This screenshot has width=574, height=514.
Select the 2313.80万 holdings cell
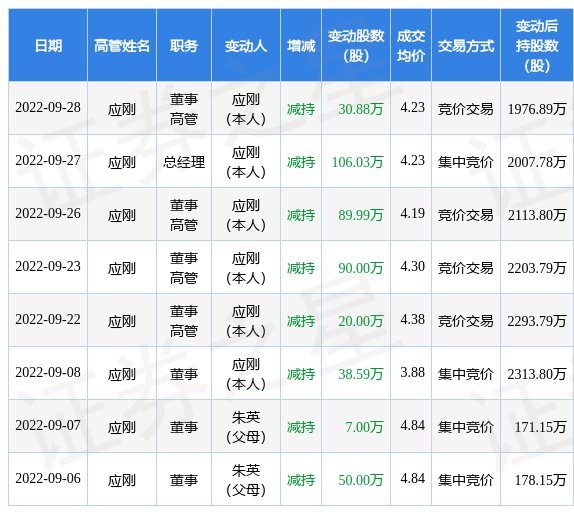click(537, 373)
